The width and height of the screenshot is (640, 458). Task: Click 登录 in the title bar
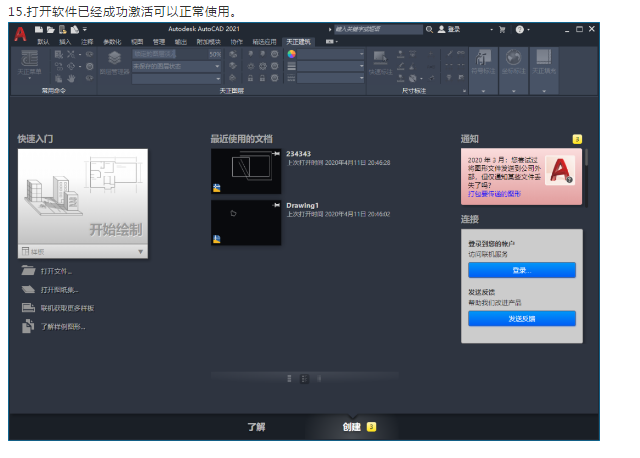[x=454, y=29]
